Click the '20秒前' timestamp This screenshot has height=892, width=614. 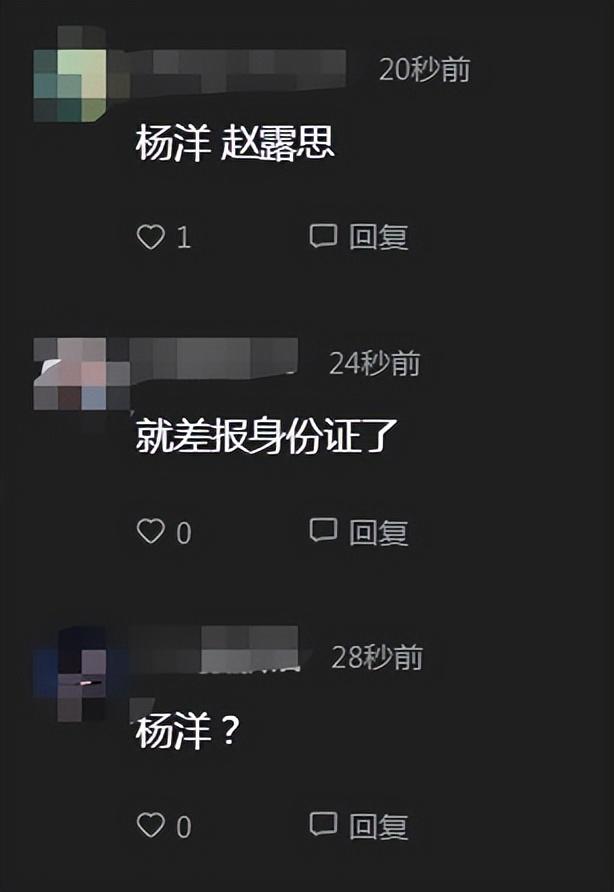pos(425,70)
